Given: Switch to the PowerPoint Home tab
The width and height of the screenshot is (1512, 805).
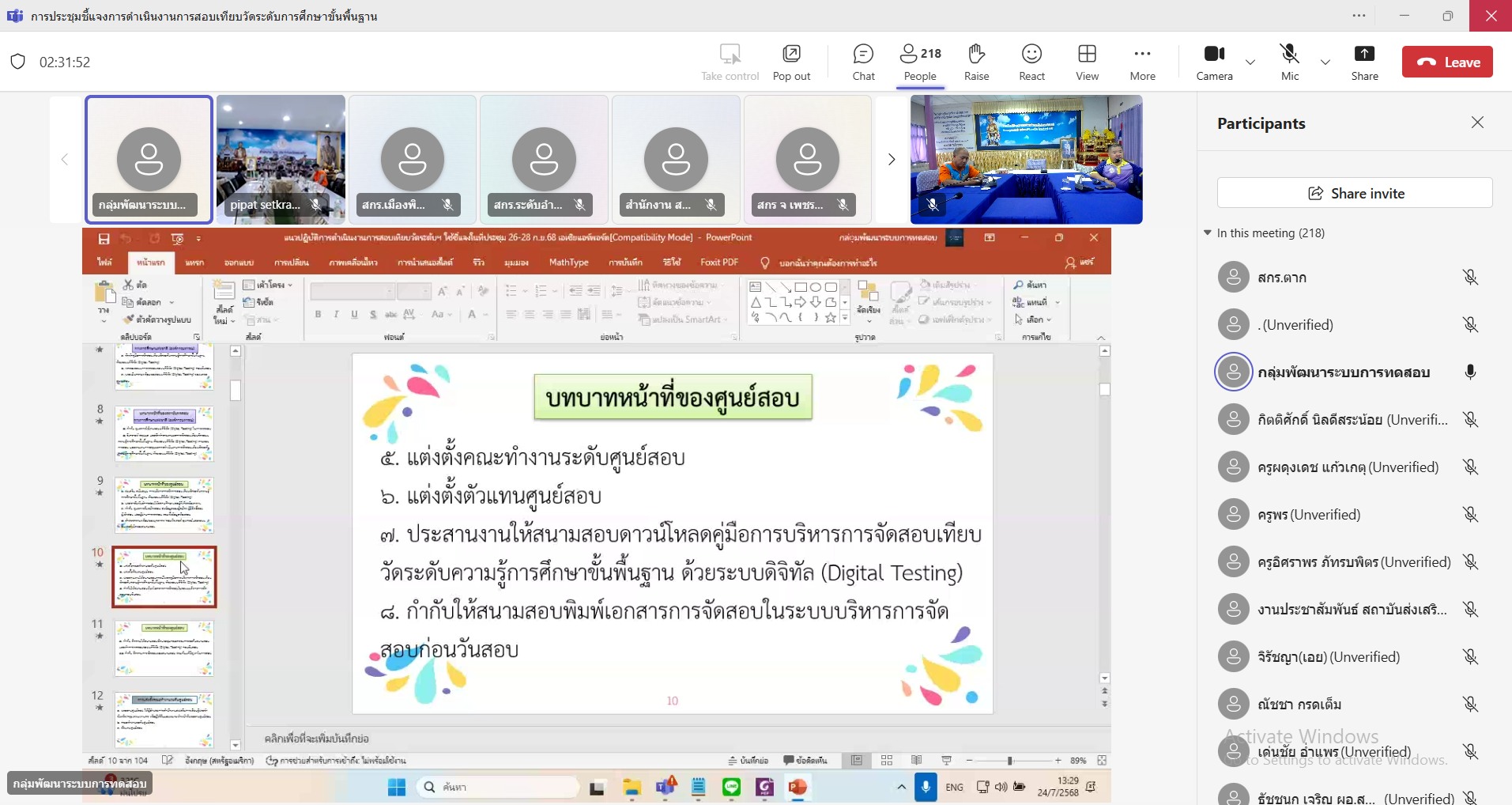Looking at the screenshot, I should coord(150,263).
